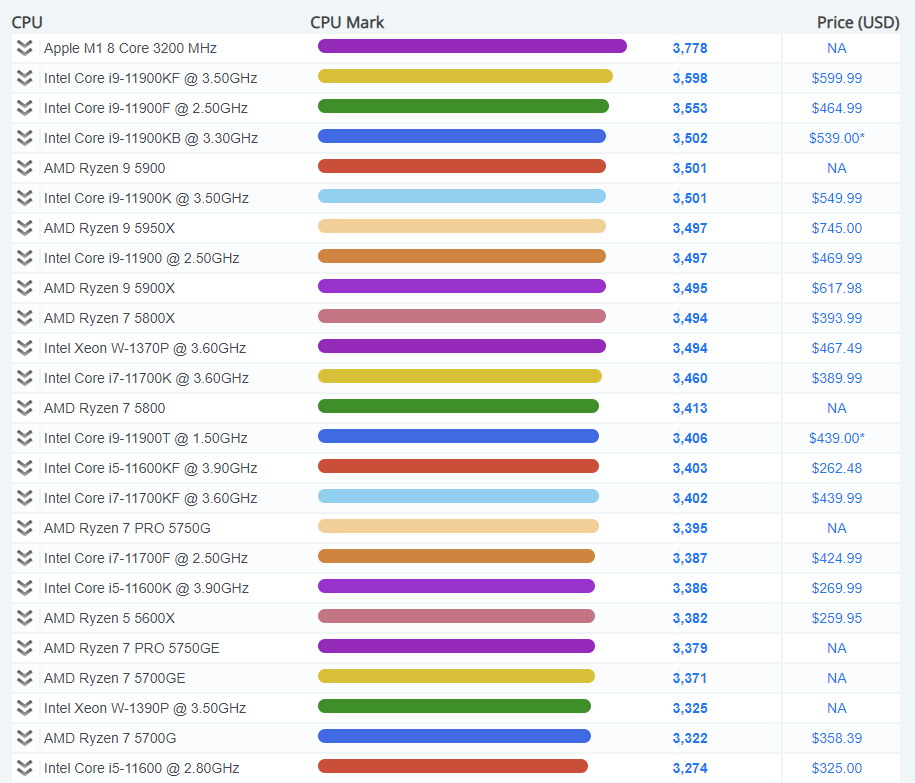Viewport: 915px width, 783px height.
Task: Click the purple bar for Apple M1
Action: click(x=472, y=46)
